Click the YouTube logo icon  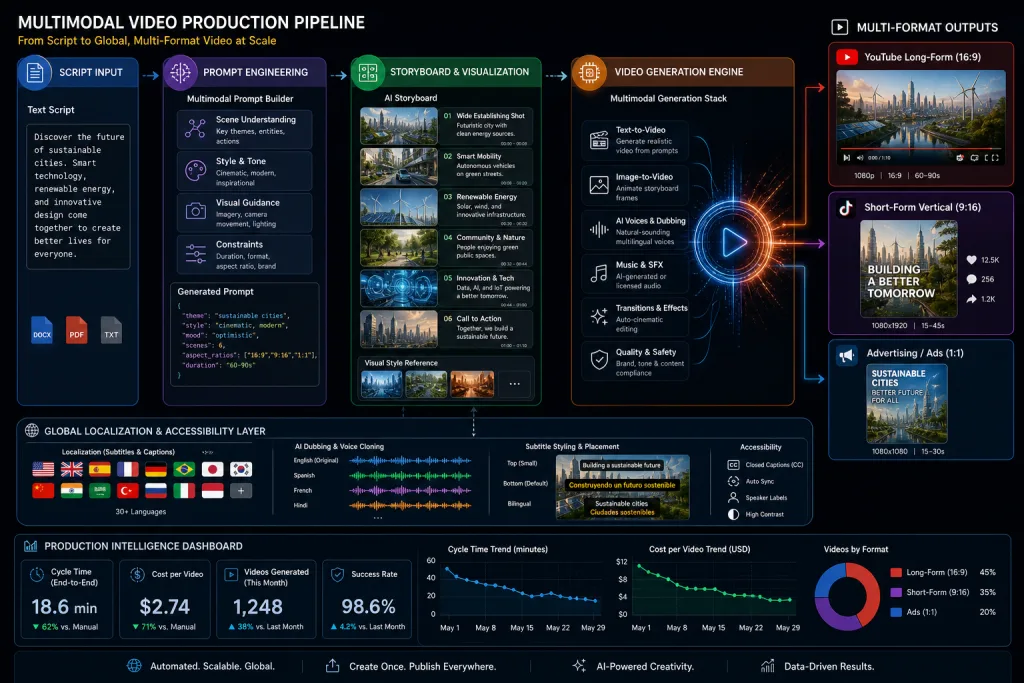(847, 57)
